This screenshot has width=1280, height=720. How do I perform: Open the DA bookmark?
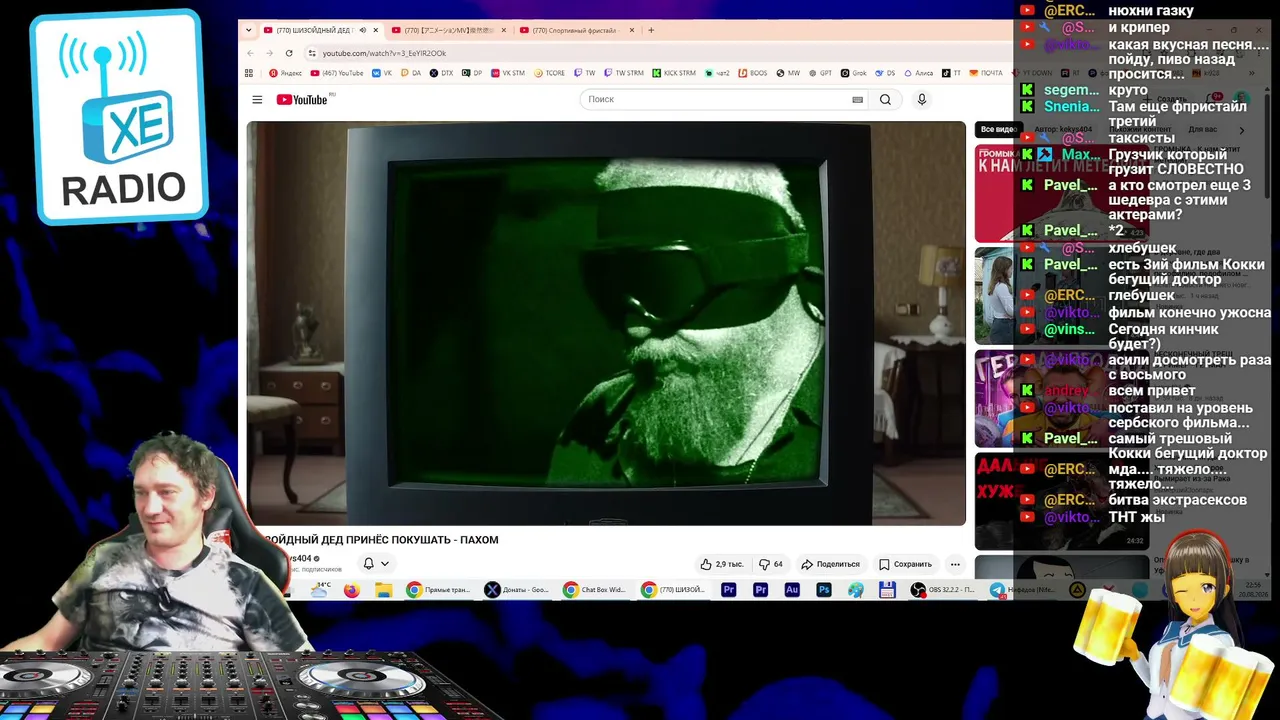click(x=411, y=73)
